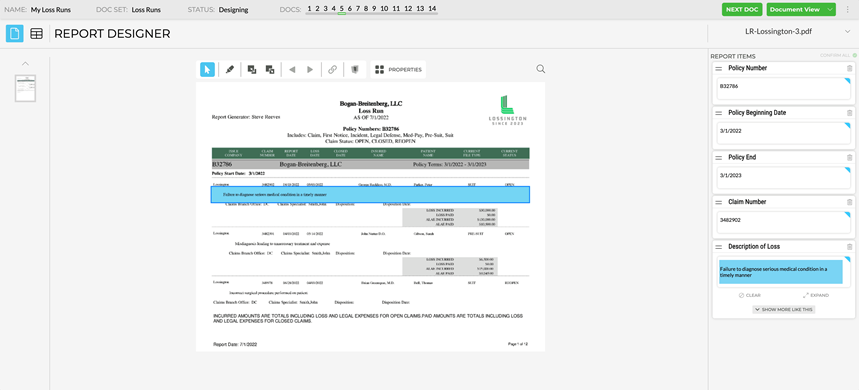Click the 'Report Generator: Steve Reeves' text
859x390 pixels.
click(246, 117)
